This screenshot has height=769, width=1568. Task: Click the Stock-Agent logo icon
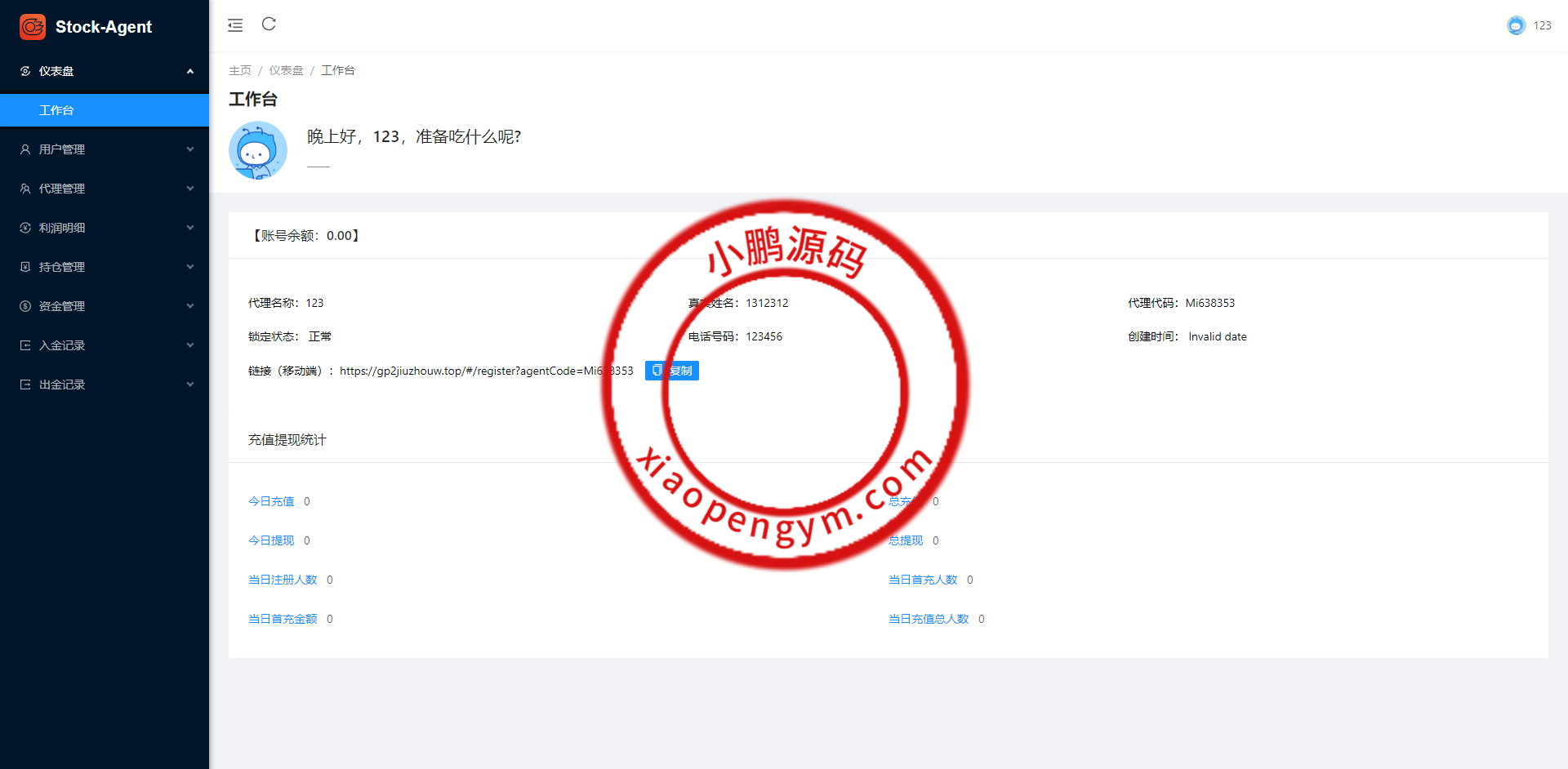click(x=33, y=27)
